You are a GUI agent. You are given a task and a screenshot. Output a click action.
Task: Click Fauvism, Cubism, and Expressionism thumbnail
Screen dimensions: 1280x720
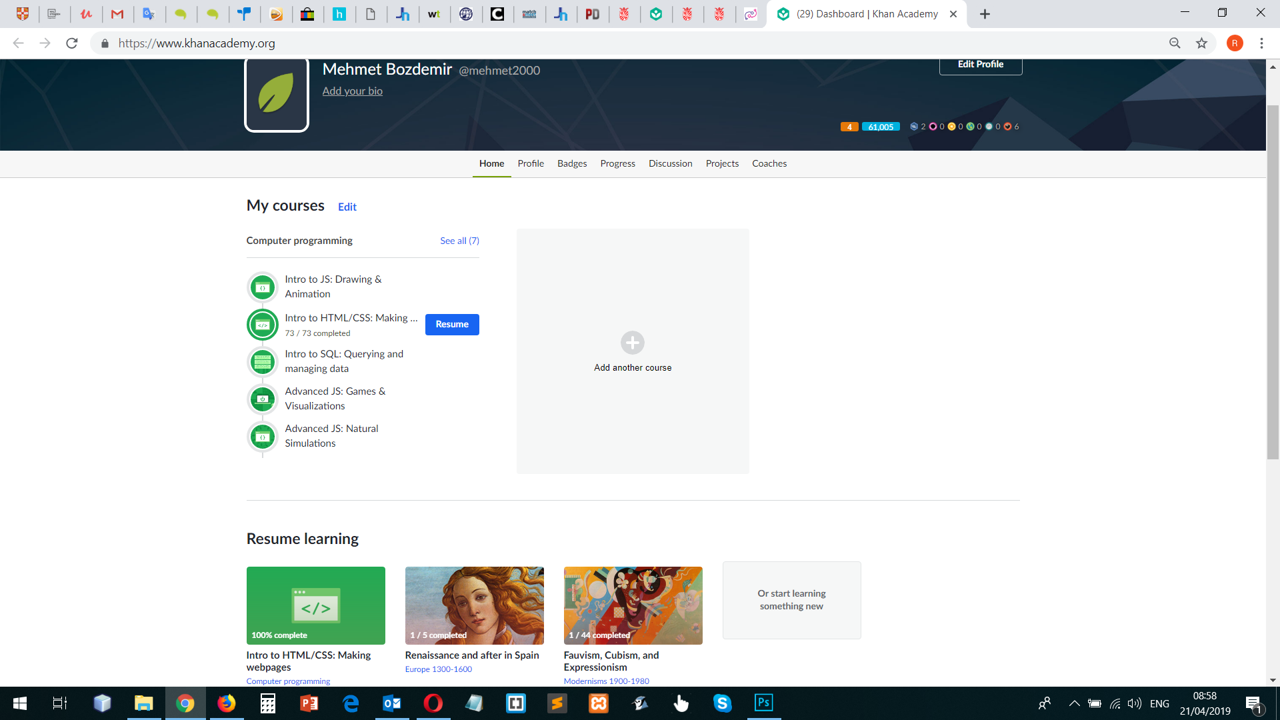pos(633,606)
